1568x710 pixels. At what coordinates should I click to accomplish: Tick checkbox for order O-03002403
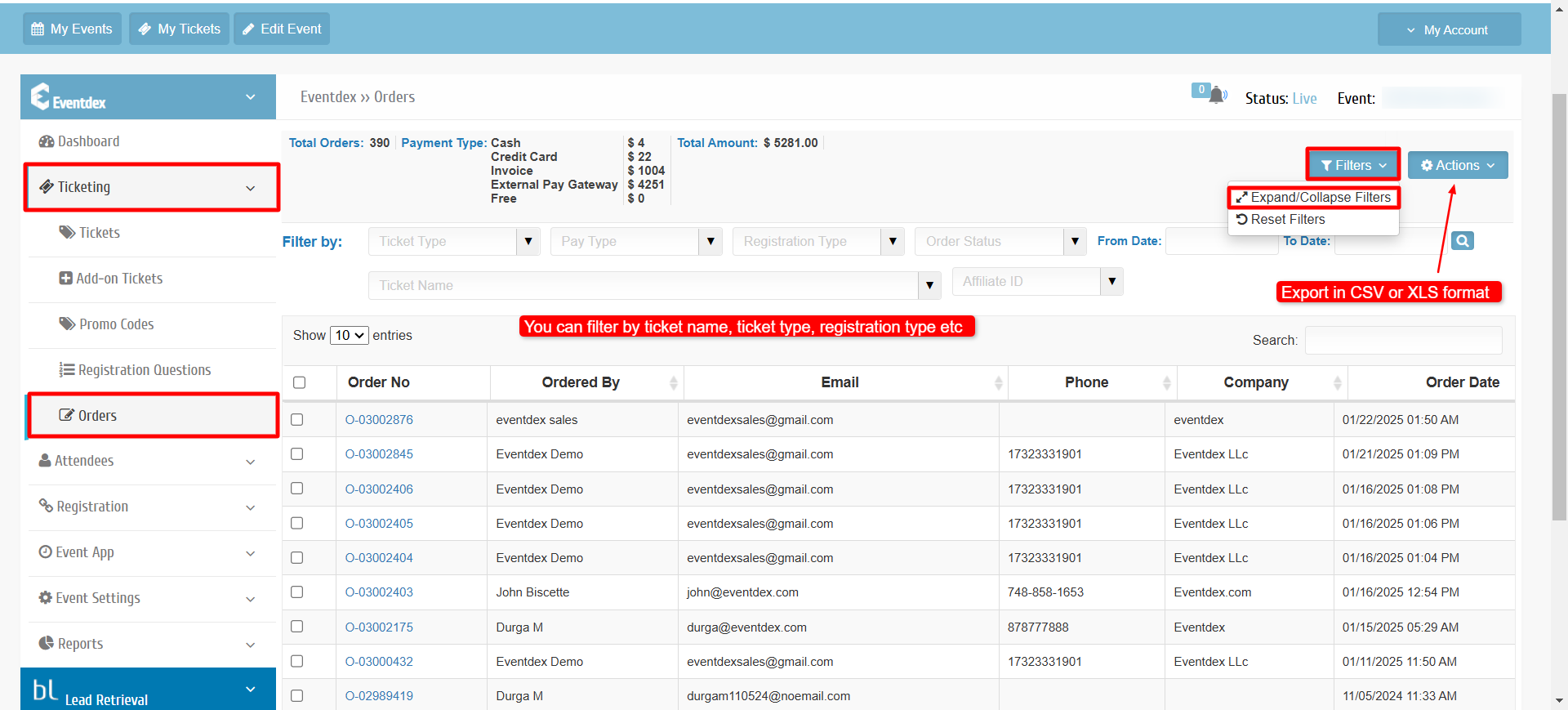297,592
